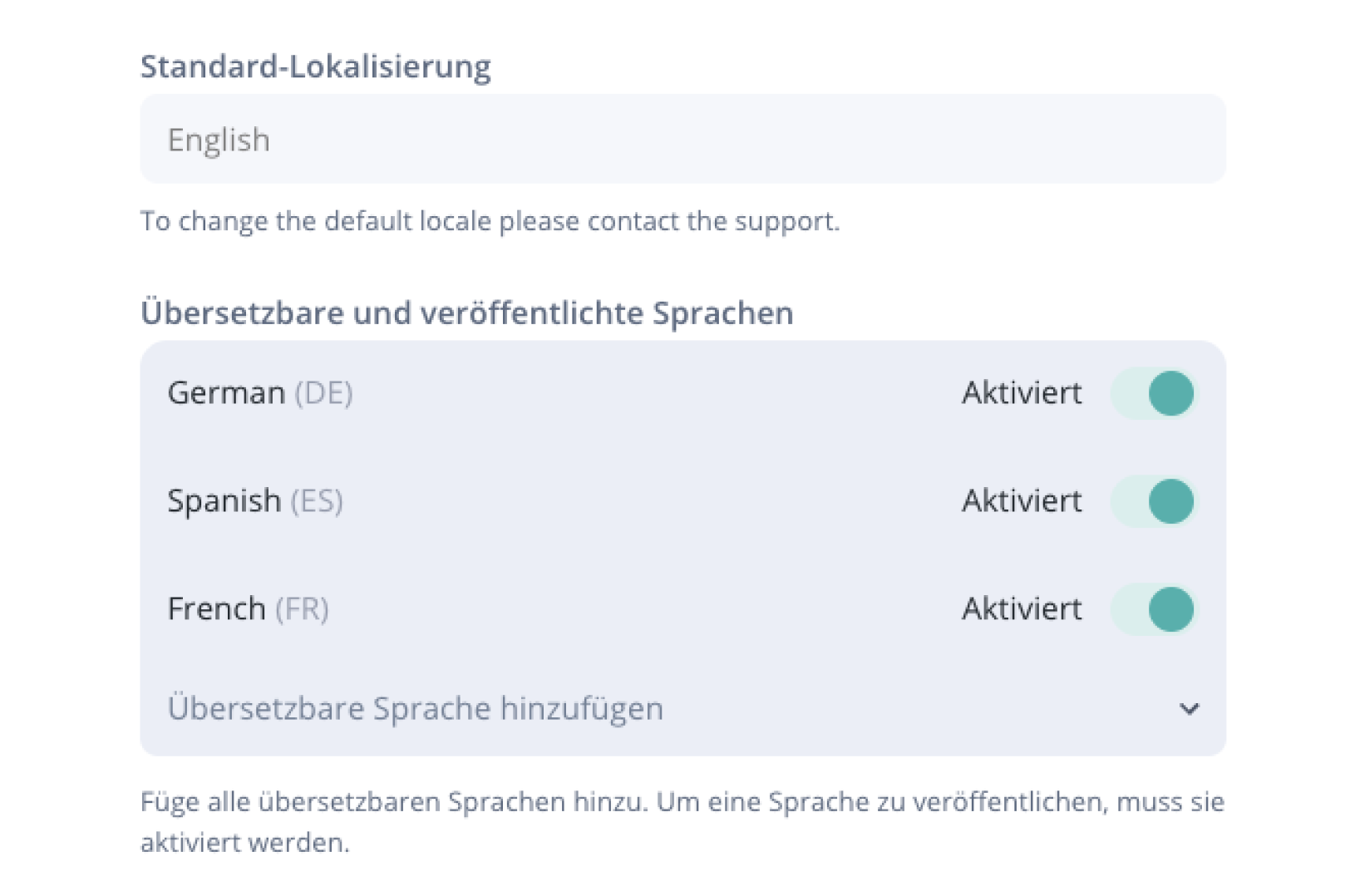Click Aktiviert next to French
The width and height of the screenshot is (1345, 896).
click(x=1022, y=608)
